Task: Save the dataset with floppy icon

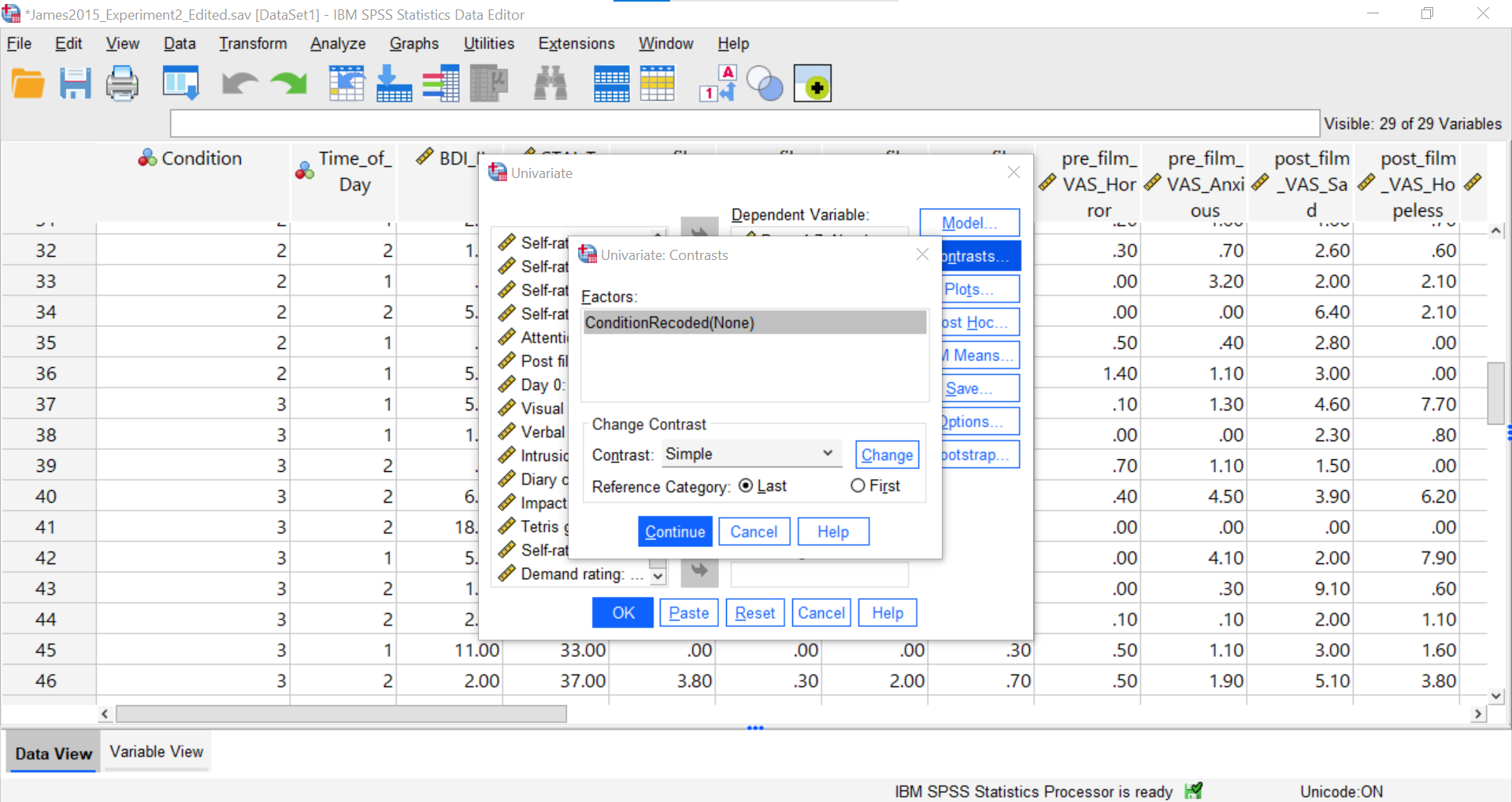Action: tap(76, 84)
